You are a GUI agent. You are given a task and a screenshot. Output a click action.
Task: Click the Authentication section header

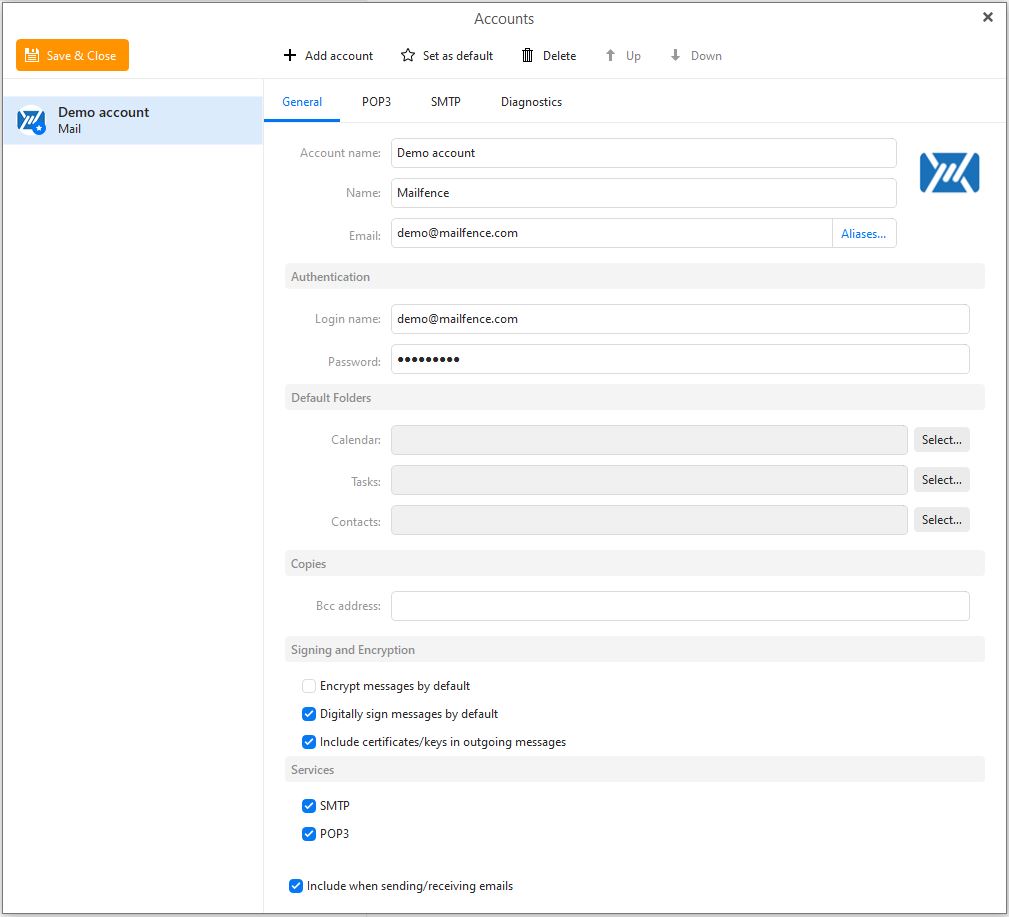(x=634, y=277)
